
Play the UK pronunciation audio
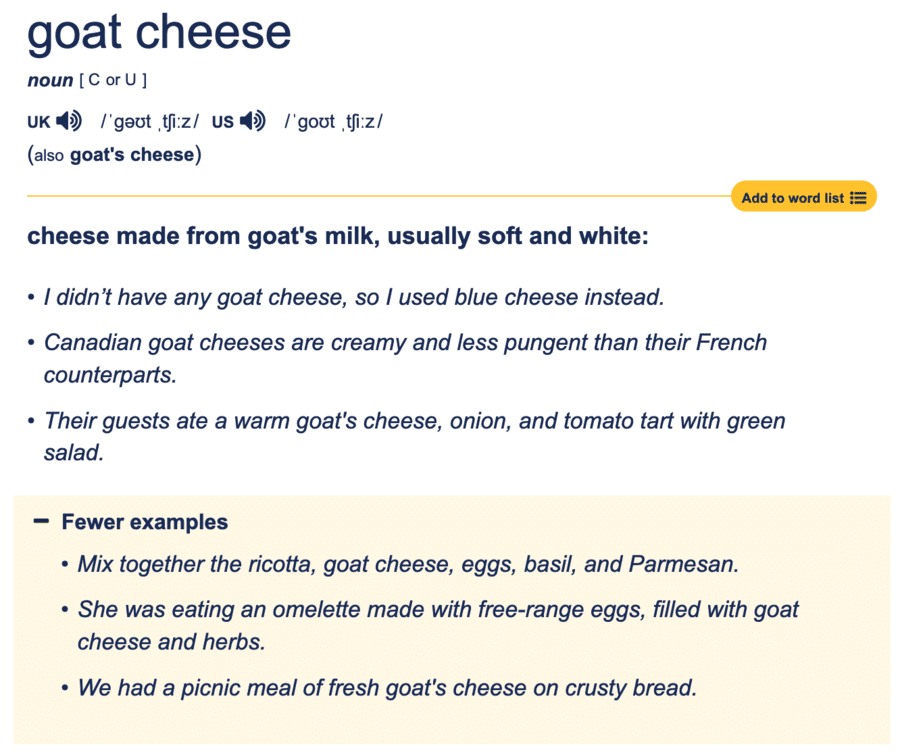point(68,121)
